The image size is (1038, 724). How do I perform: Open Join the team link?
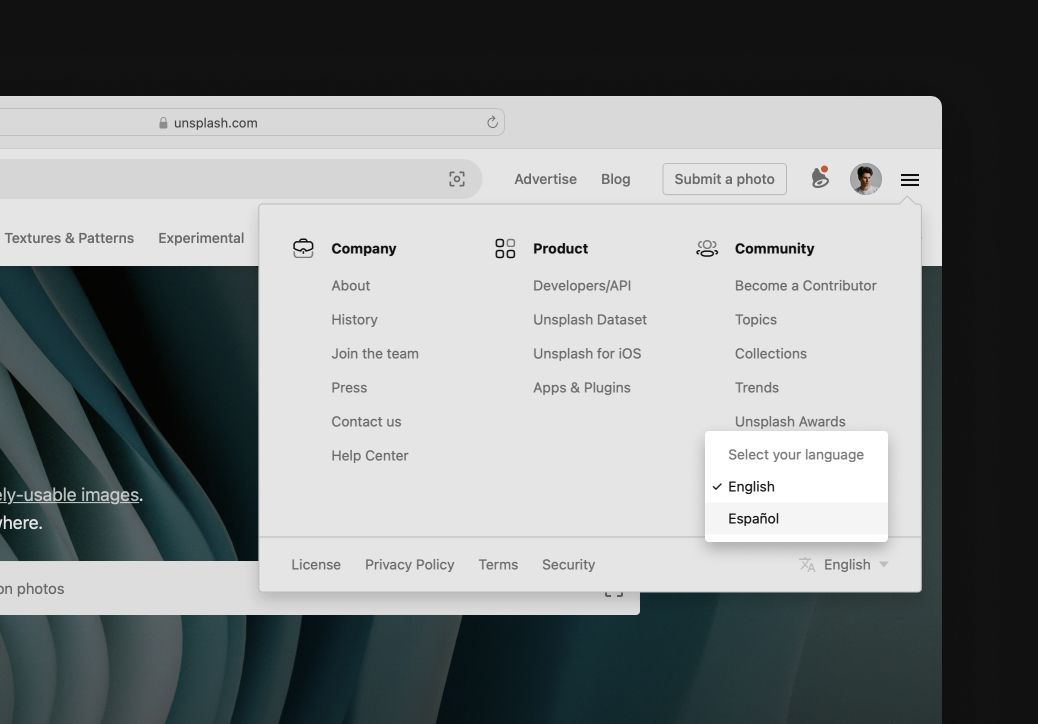click(375, 353)
